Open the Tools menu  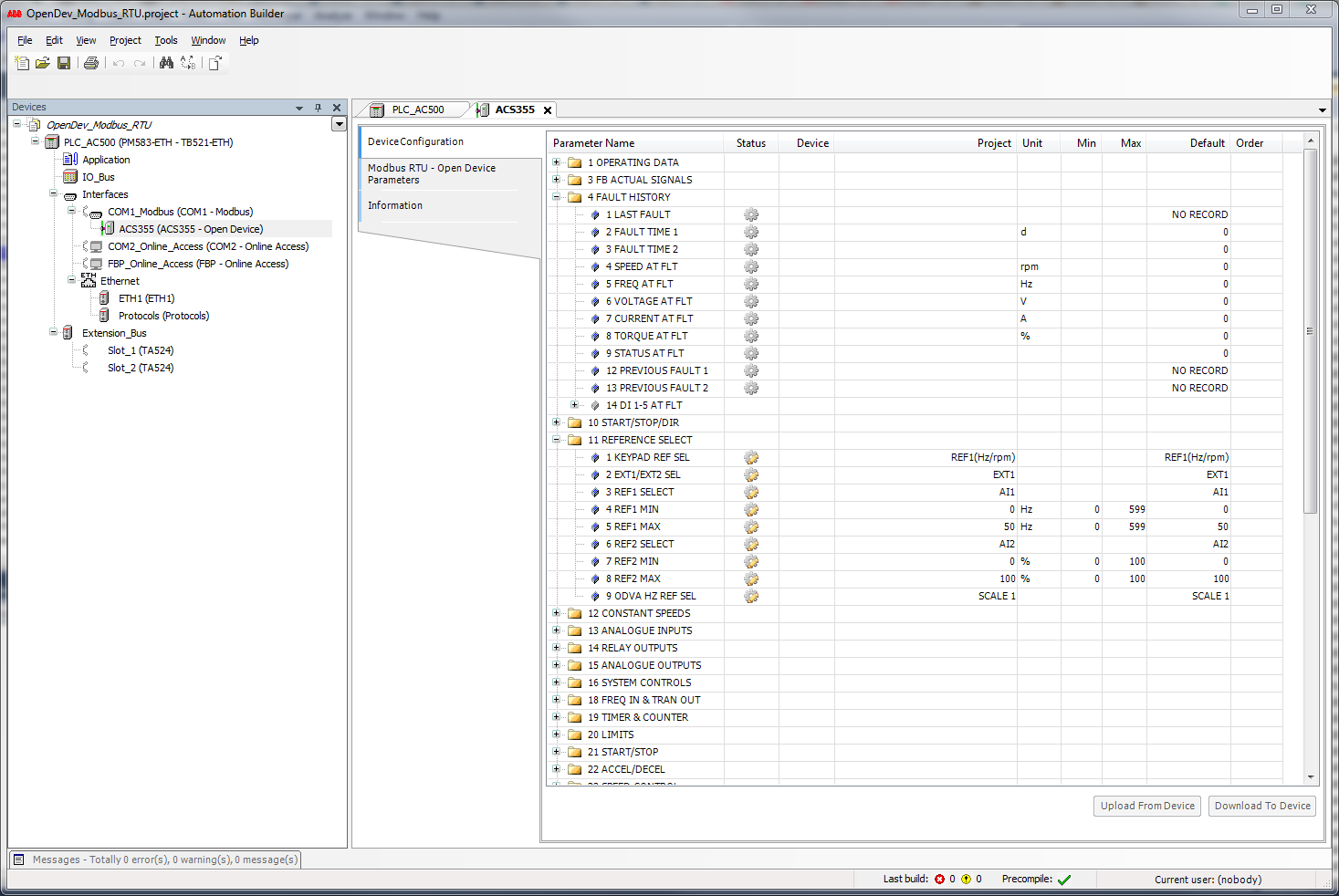pos(166,40)
